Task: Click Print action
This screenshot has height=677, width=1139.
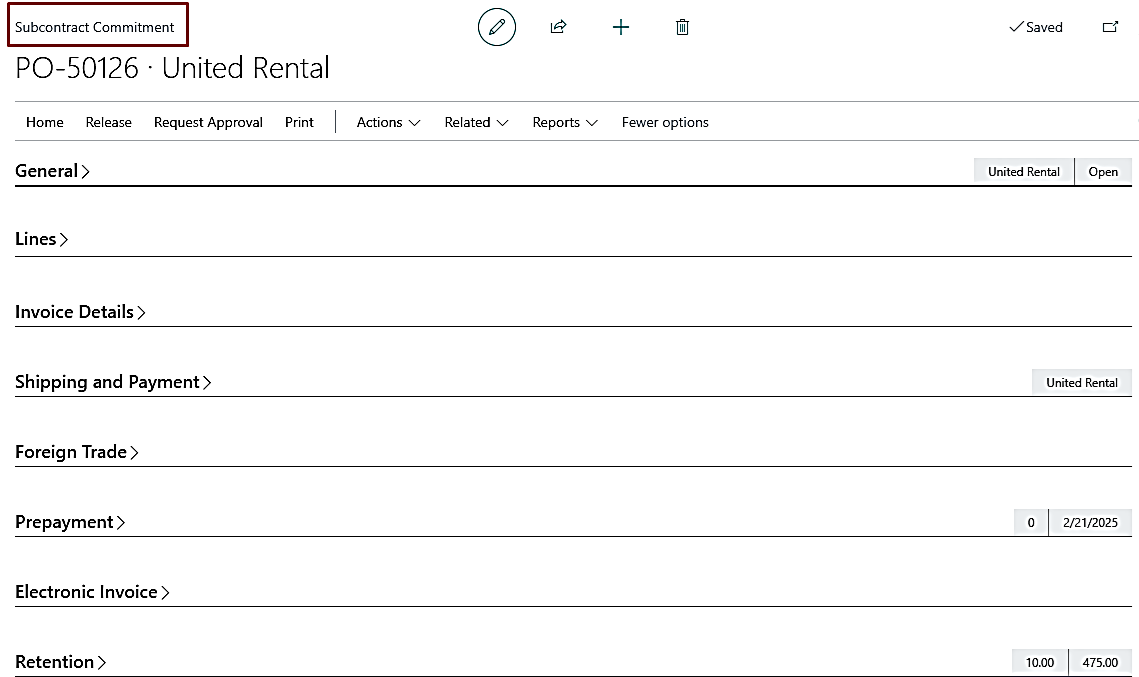Action: click(299, 122)
